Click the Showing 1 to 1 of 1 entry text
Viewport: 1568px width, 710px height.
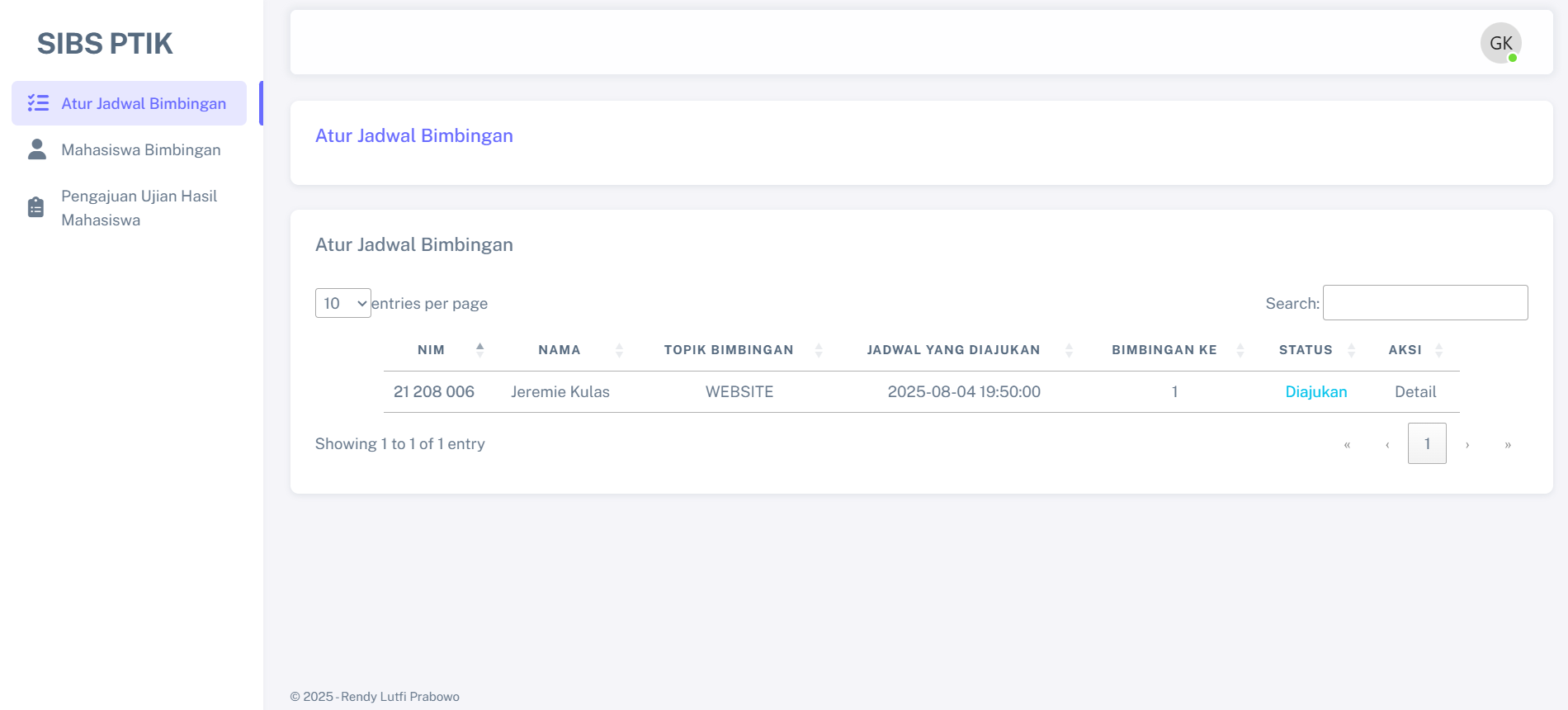pos(400,444)
